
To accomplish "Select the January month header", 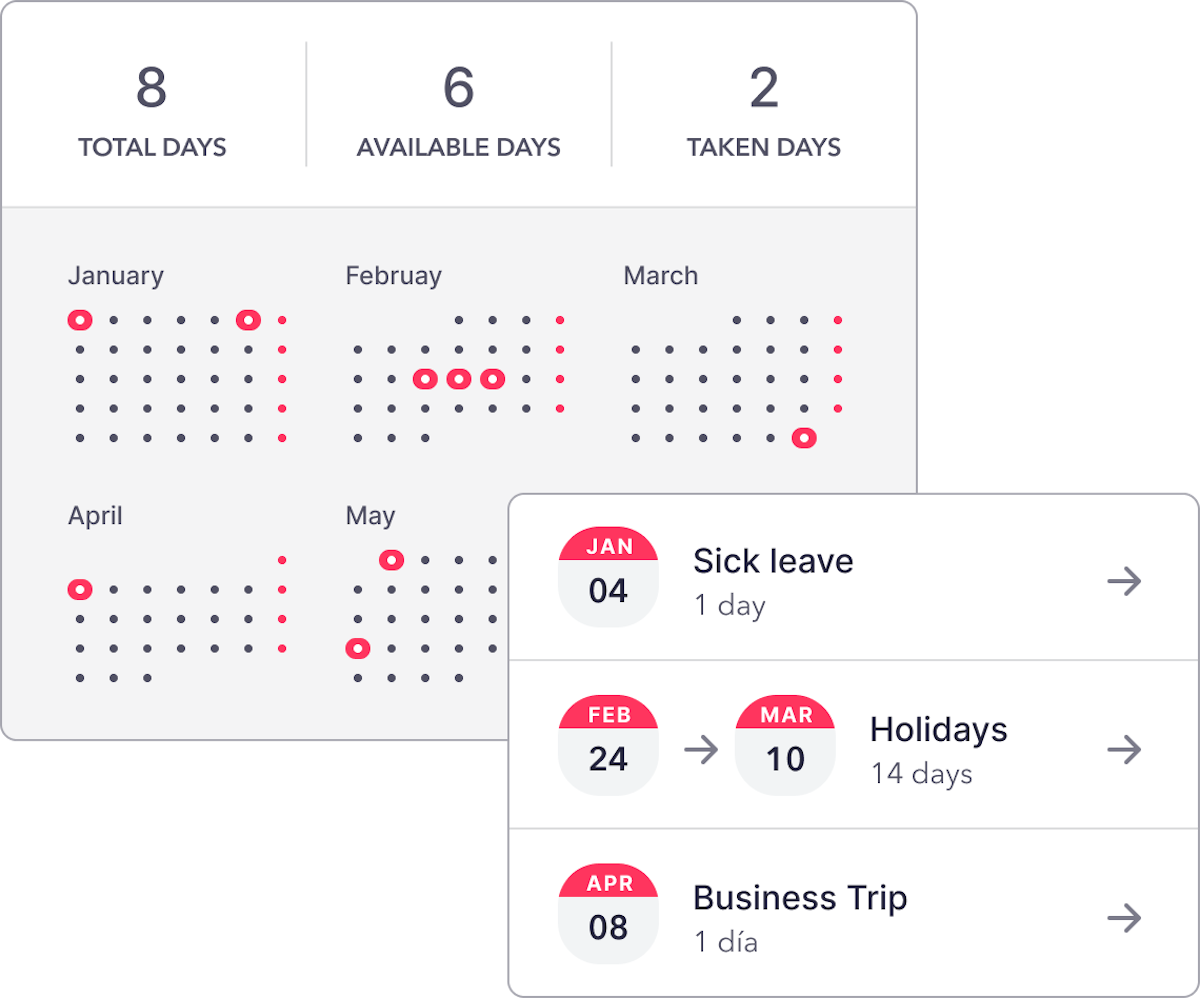I will (116, 275).
